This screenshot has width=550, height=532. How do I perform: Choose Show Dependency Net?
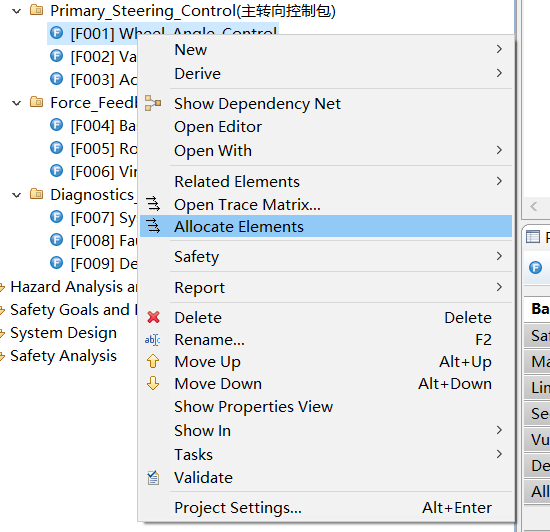326,103
